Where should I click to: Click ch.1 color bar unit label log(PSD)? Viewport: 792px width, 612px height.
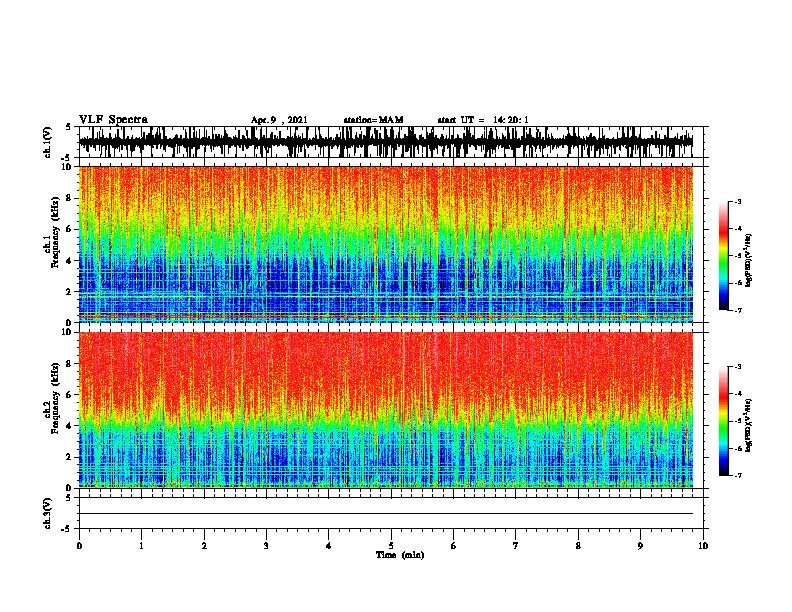(x=749, y=261)
